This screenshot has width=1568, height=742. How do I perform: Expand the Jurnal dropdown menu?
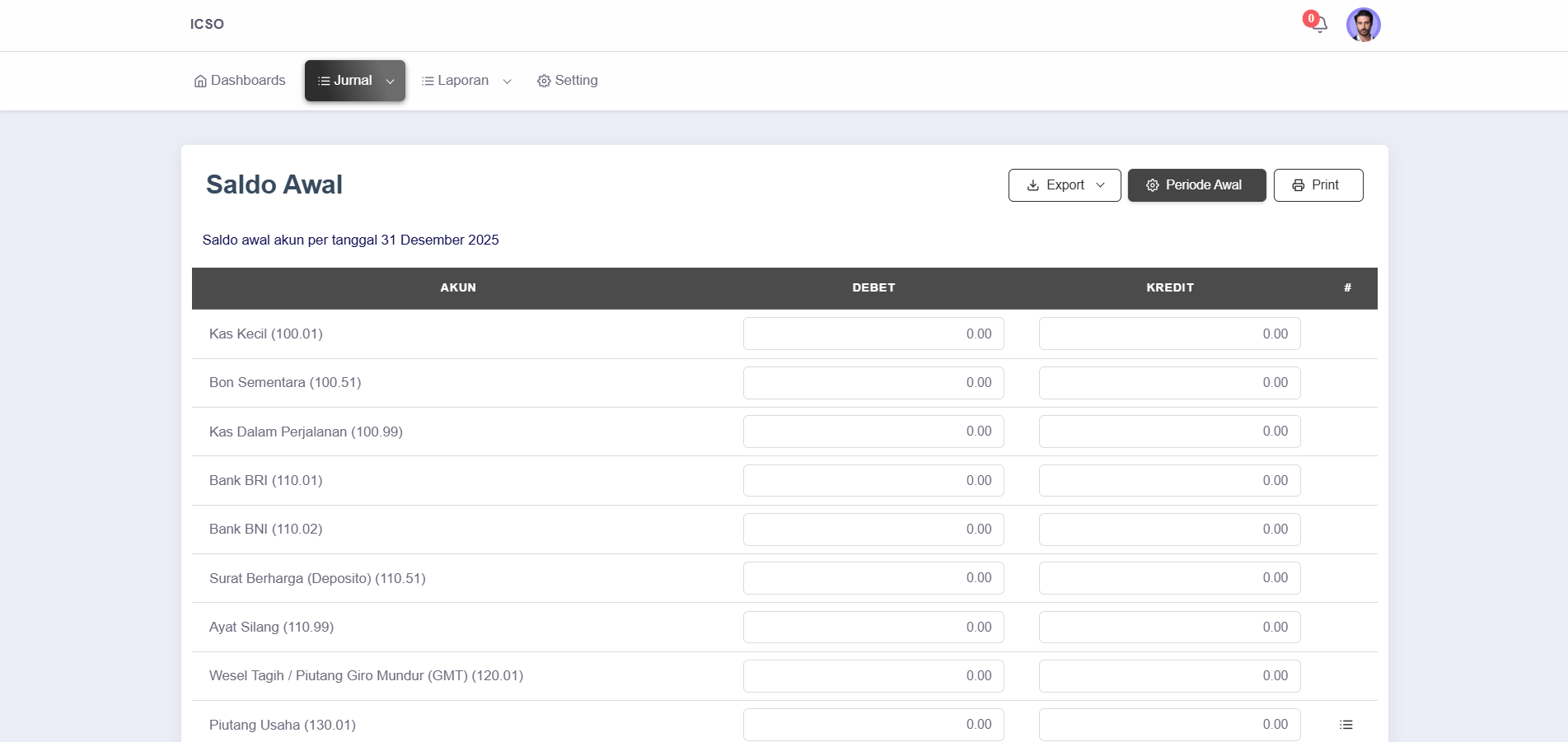pos(355,81)
